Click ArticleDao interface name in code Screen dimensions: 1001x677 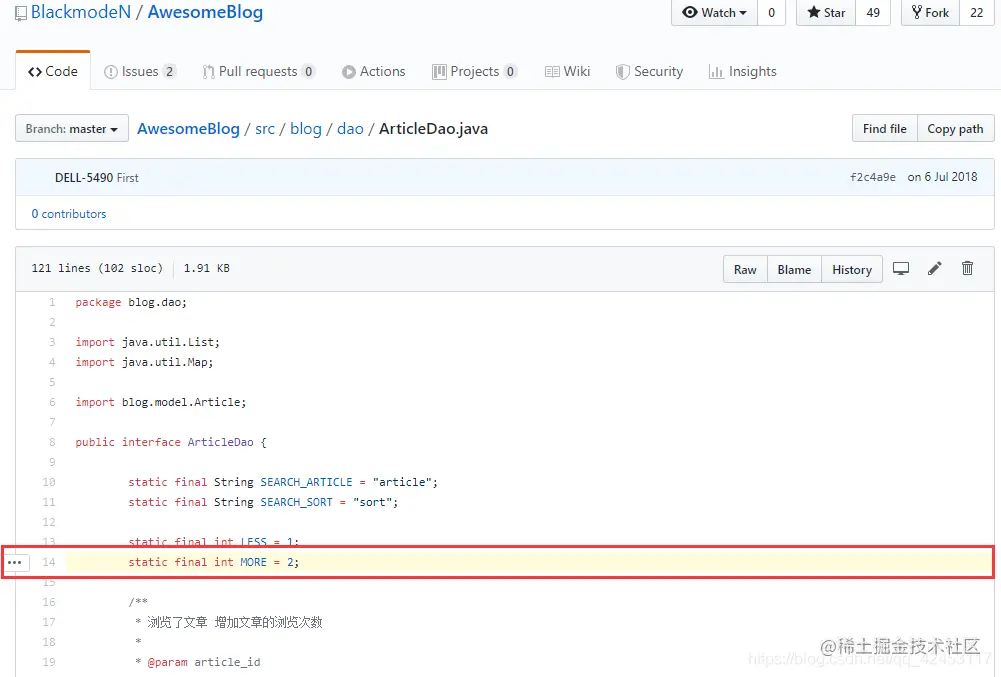click(x=220, y=442)
